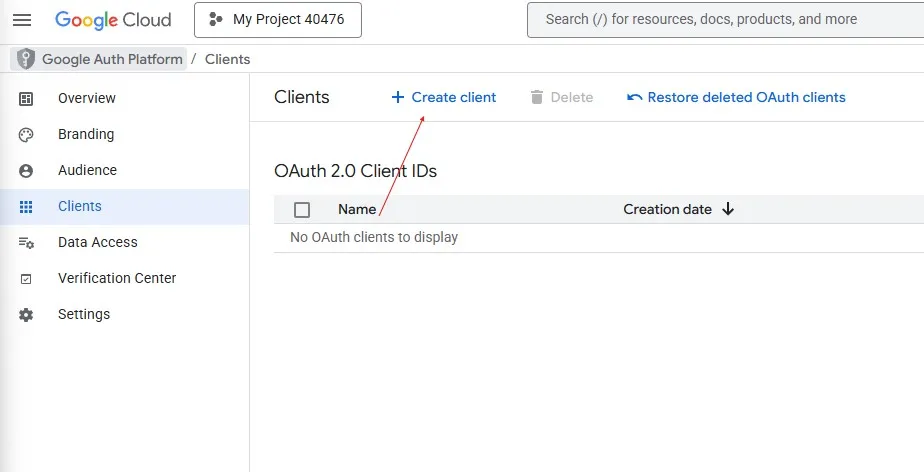Select Clients in the sidebar
The image size is (924, 472).
coord(80,206)
